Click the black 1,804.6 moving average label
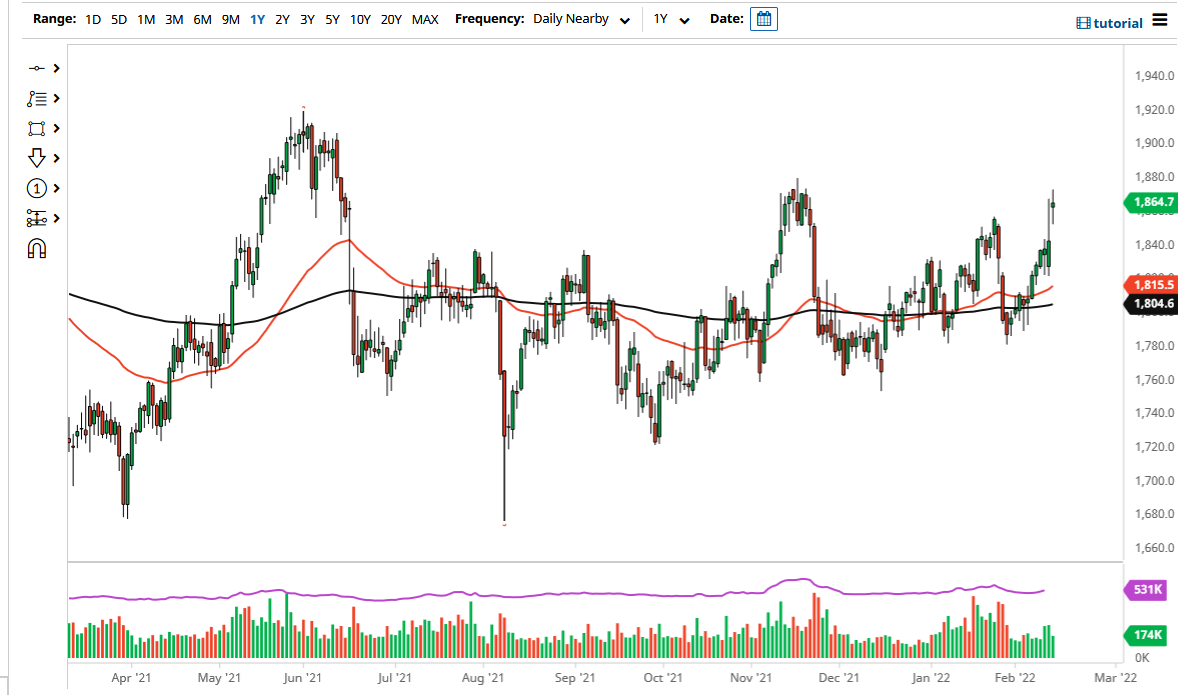 point(1151,304)
